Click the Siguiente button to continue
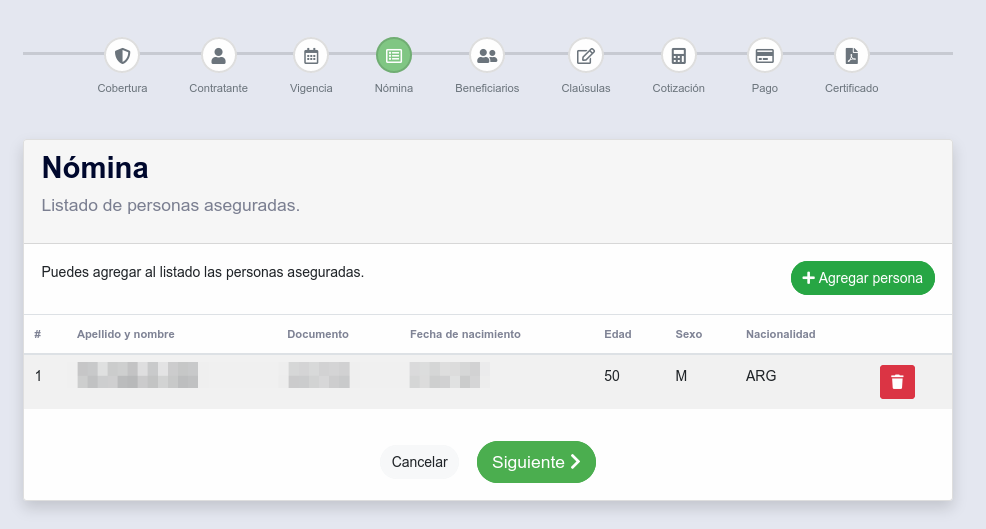Screen dimensions: 986x529 tap(536, 462)
